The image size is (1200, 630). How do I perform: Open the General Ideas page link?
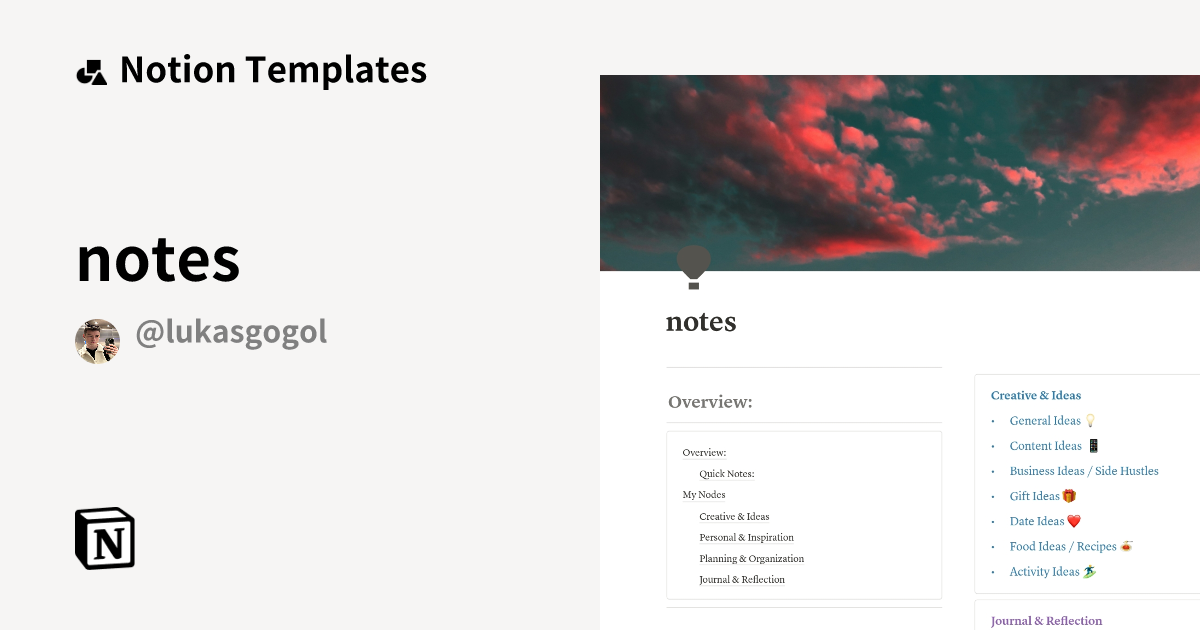pos(1043,420)
